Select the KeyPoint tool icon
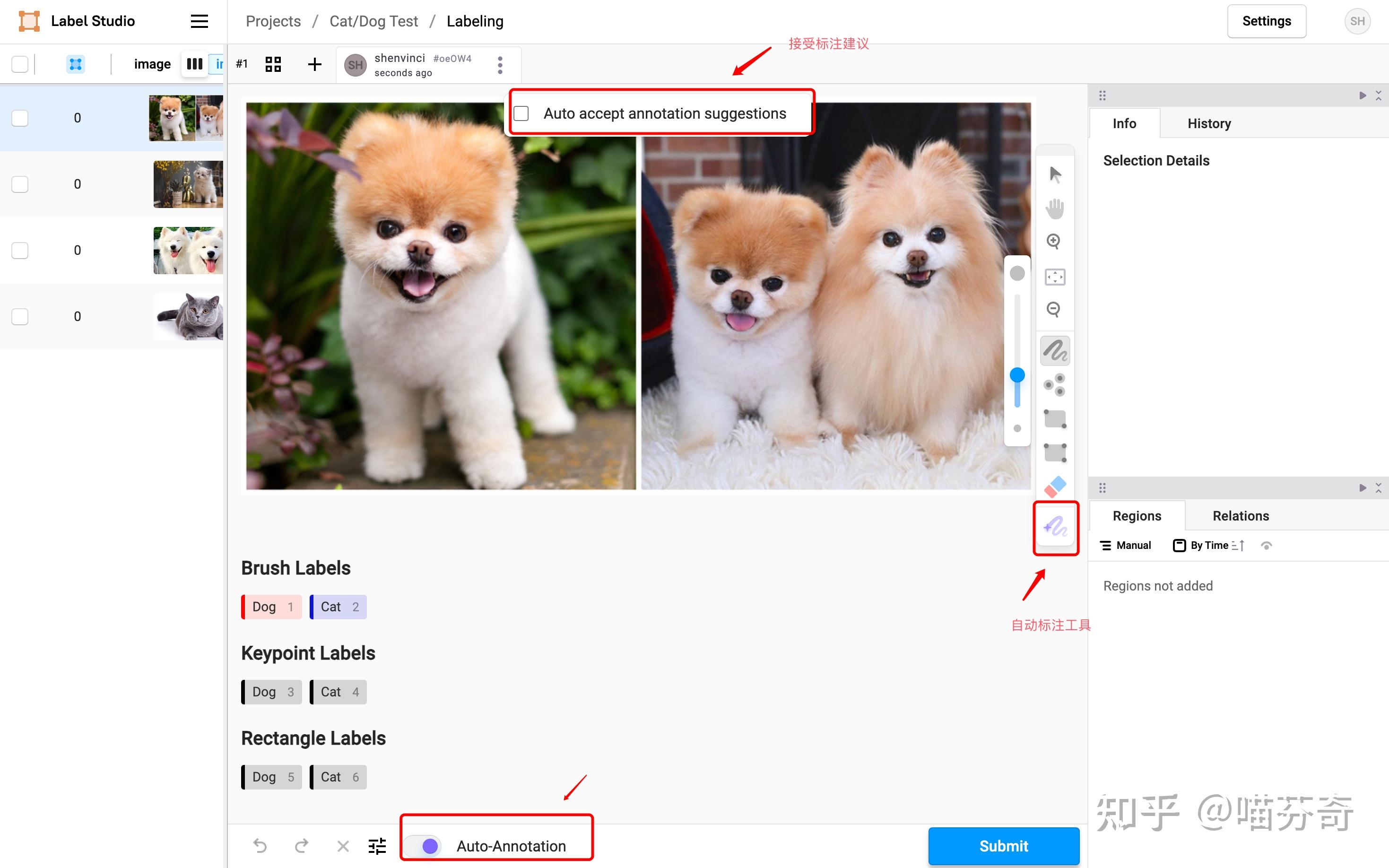 coord(1054,384)
